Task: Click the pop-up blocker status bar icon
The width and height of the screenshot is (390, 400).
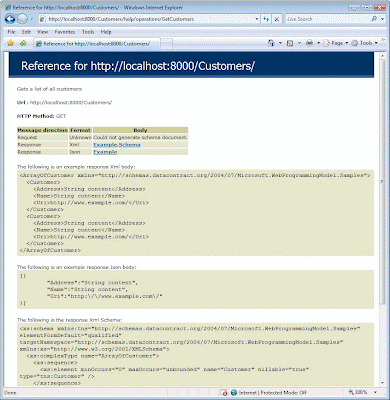Action: coord(224,393)
